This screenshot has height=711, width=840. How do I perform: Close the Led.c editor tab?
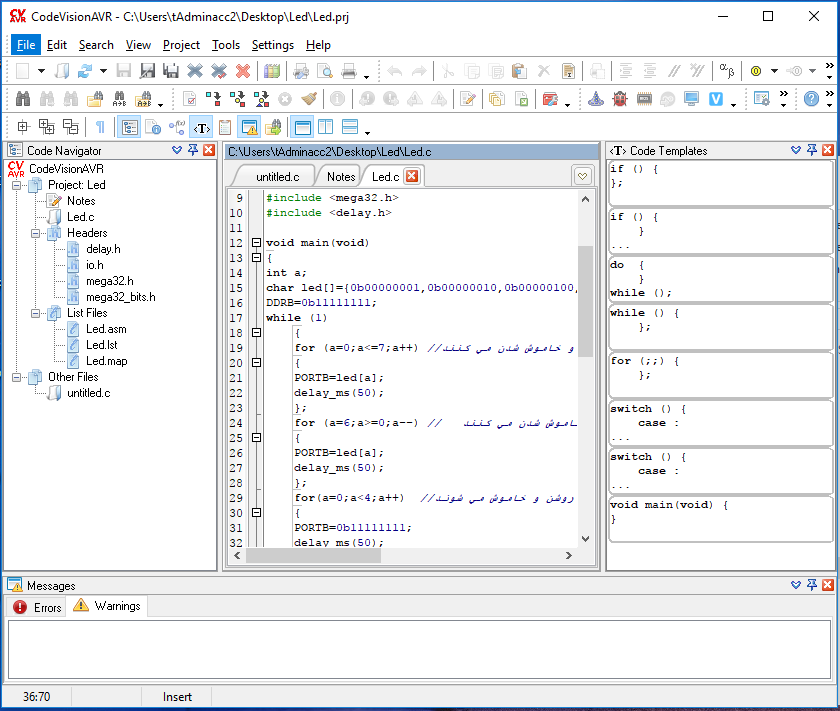tap(412, 176)
